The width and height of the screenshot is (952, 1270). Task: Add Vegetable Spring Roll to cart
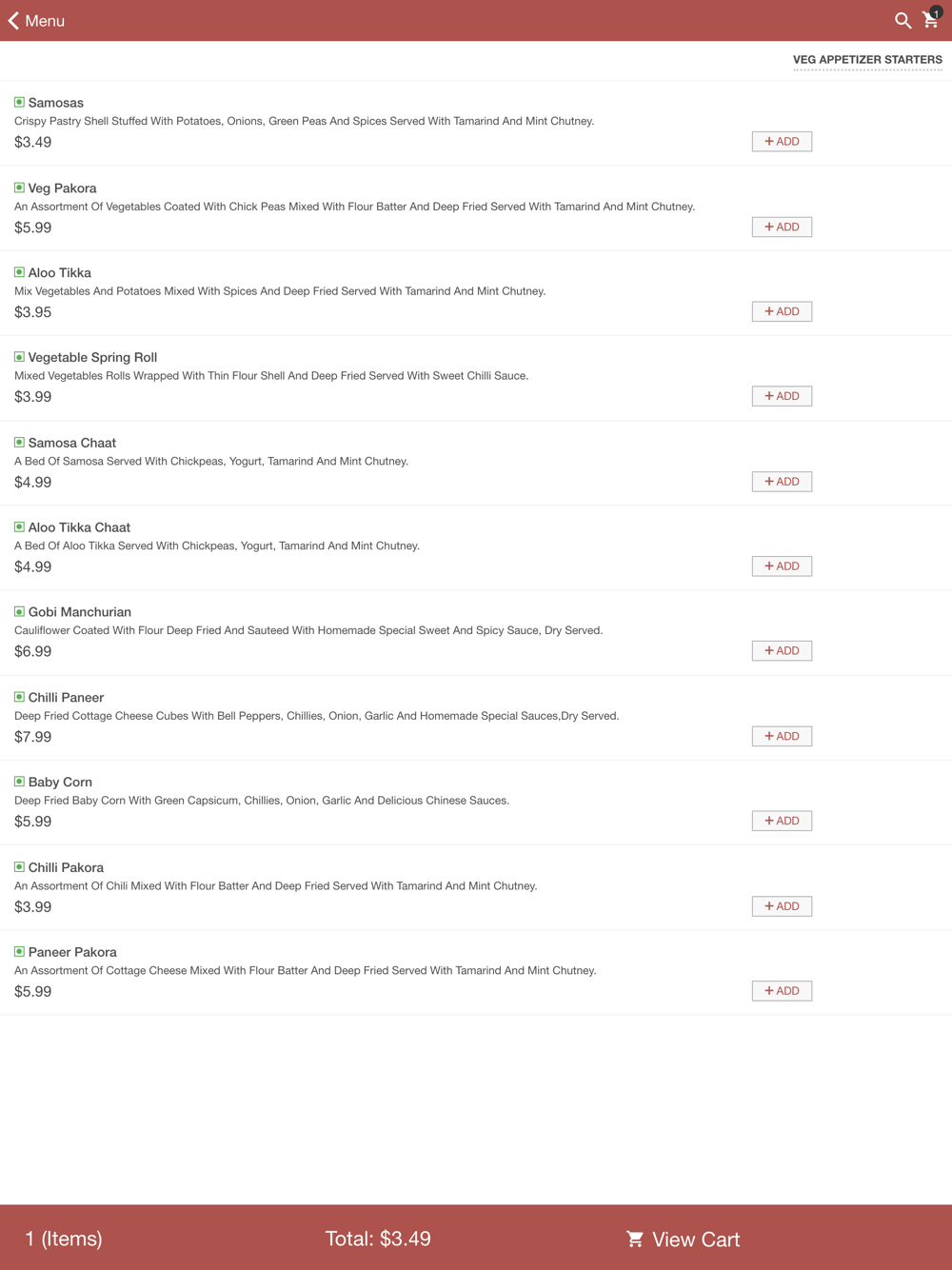782,396
